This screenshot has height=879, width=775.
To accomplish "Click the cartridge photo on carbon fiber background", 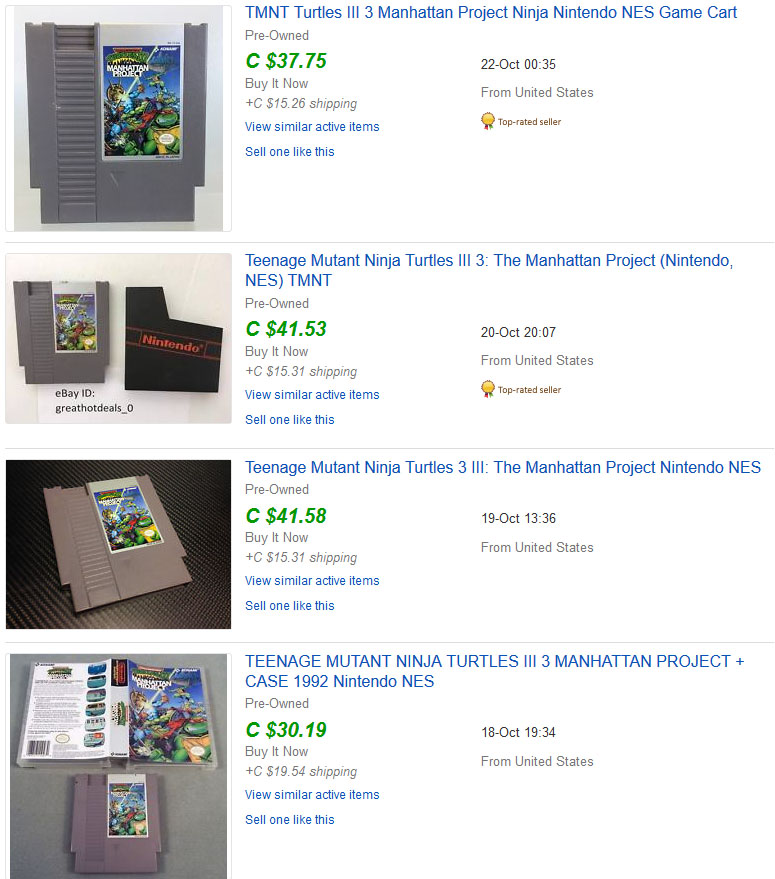I will [x=118, y=544].
